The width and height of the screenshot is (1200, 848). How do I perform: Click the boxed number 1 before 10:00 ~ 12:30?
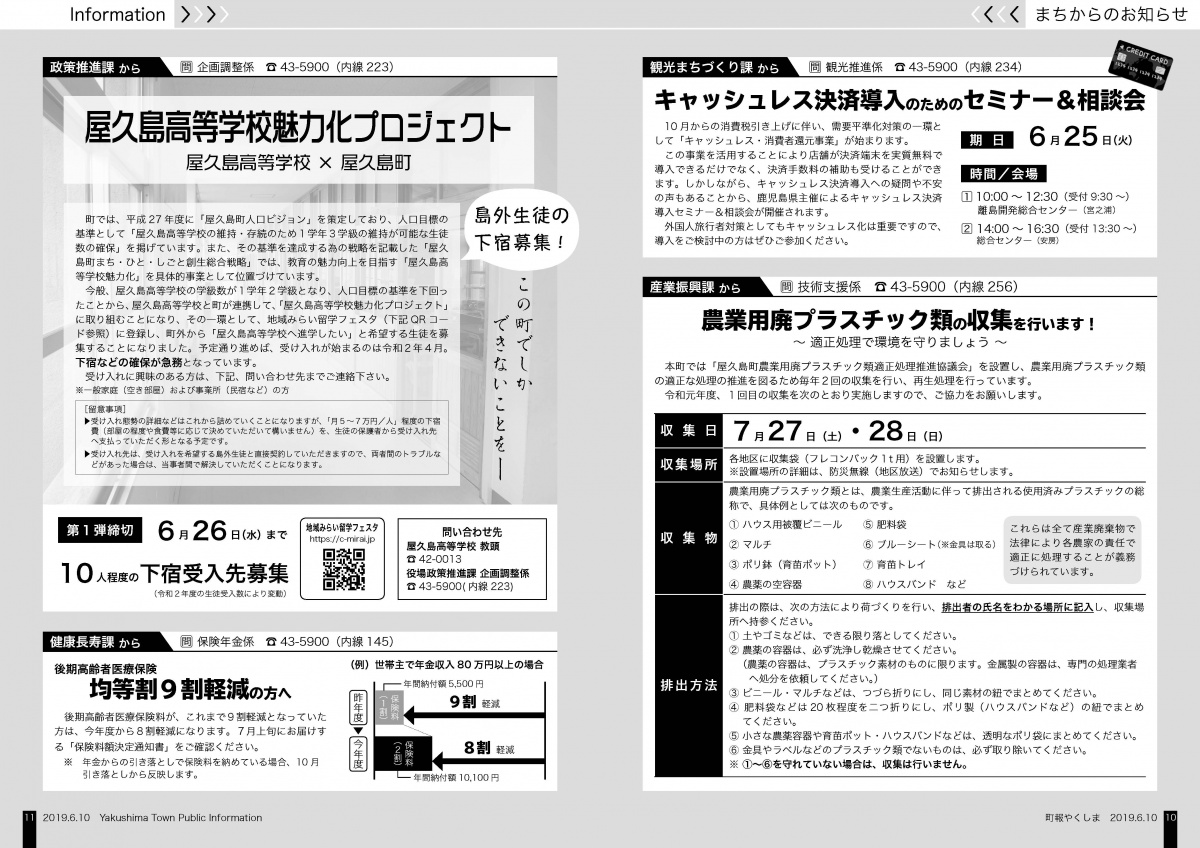tap(966, 198)
